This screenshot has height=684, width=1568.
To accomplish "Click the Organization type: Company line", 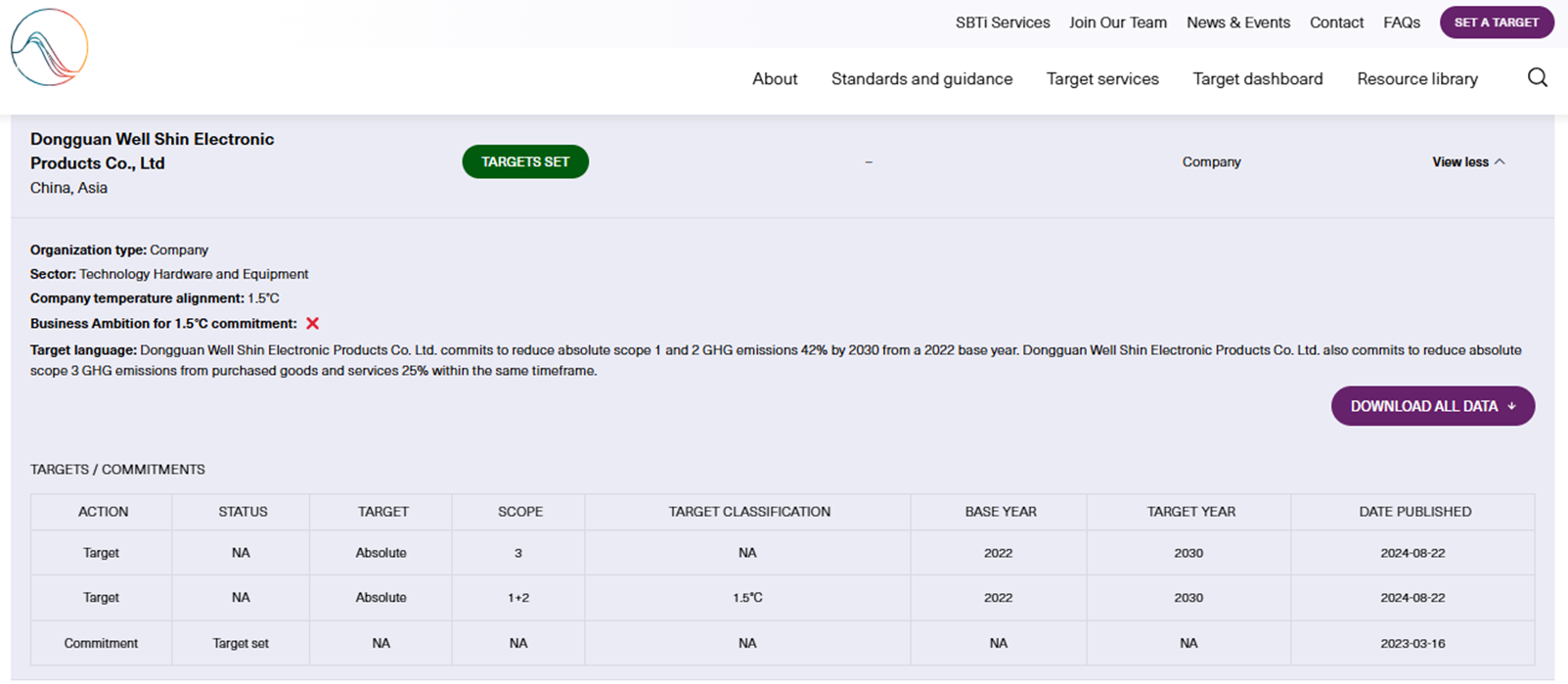I will [x=119, y=251].
